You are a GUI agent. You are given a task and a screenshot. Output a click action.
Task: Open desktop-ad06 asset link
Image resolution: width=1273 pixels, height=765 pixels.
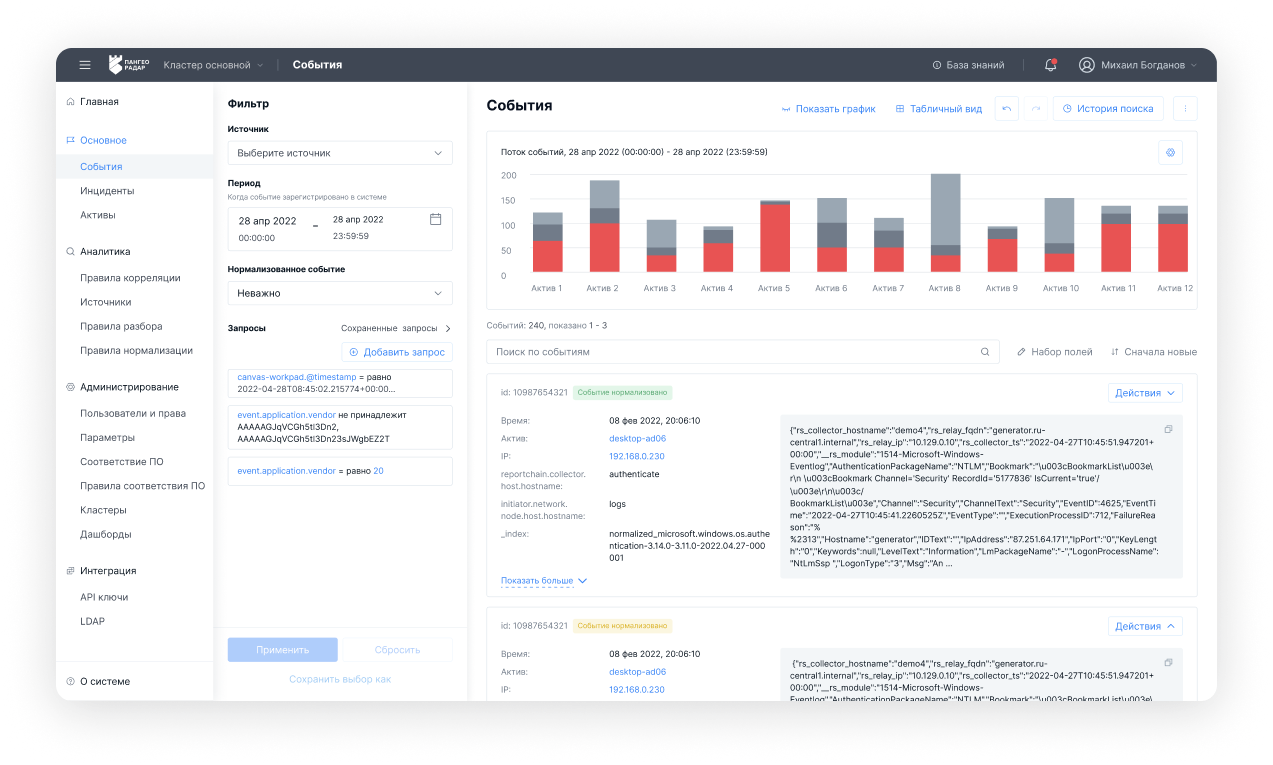click(637, 438)
